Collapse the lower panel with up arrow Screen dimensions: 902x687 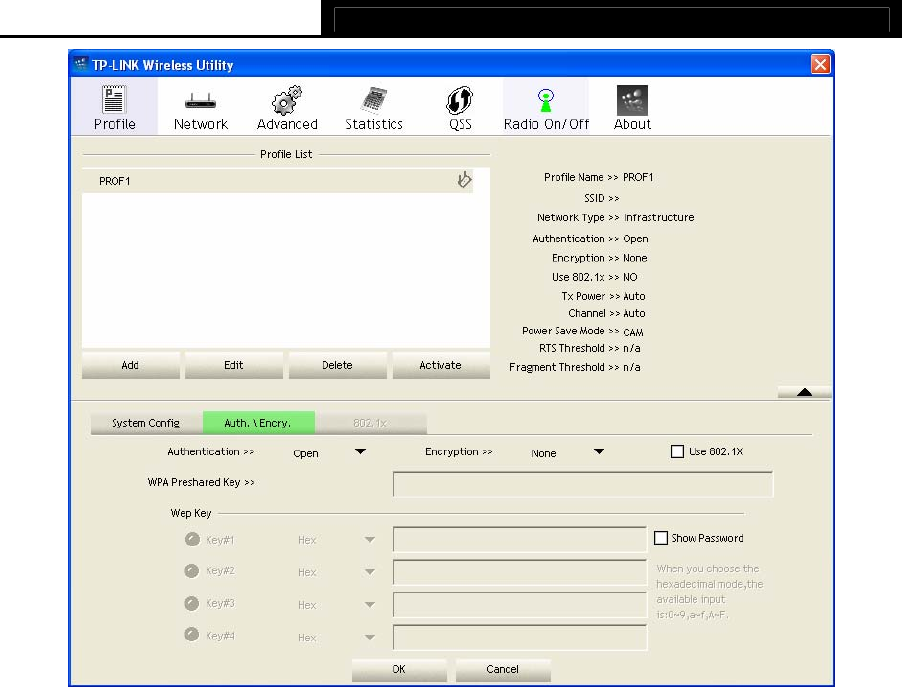804,392
